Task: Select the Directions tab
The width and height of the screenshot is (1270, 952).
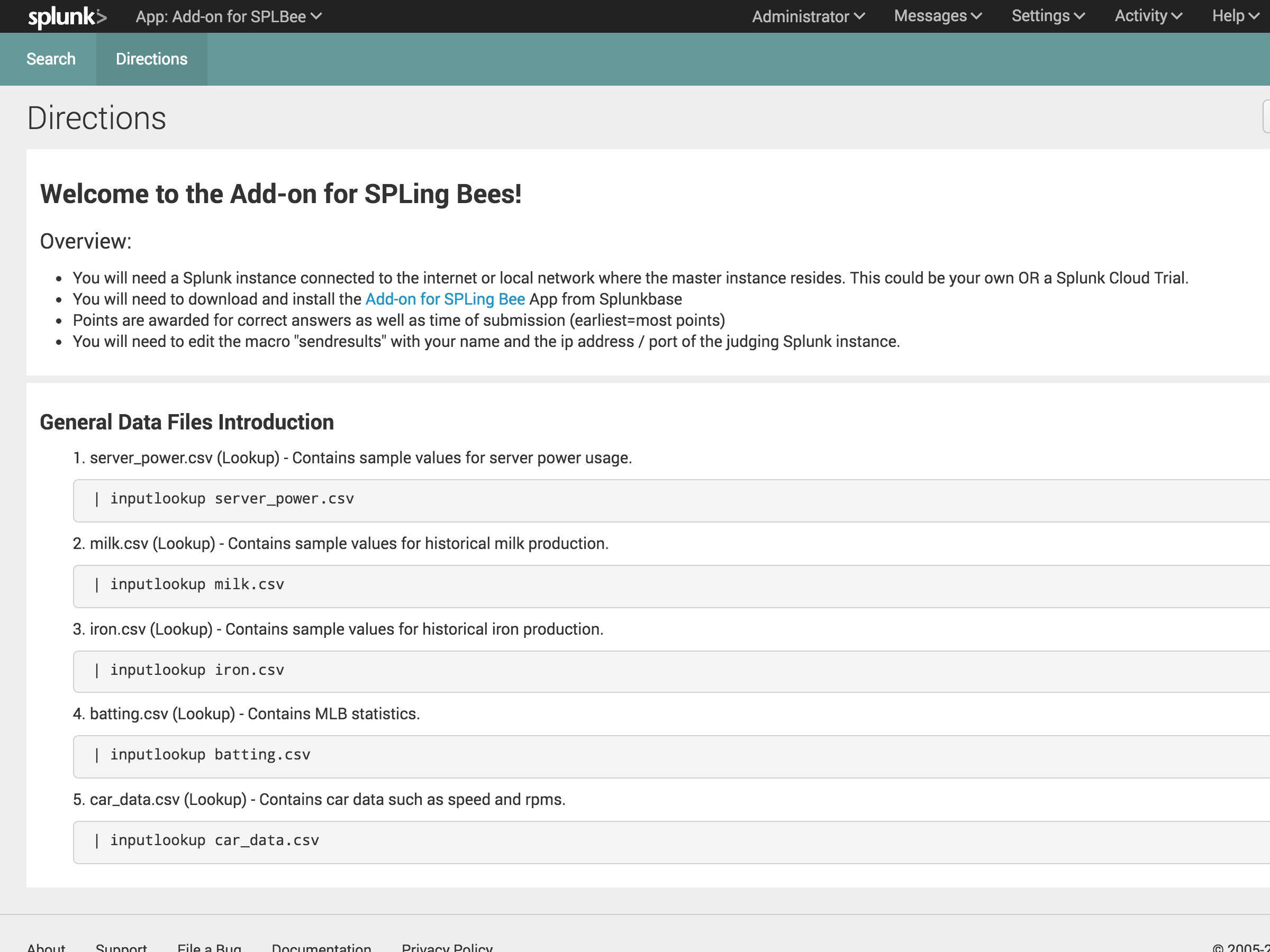Action: (151, 59)
